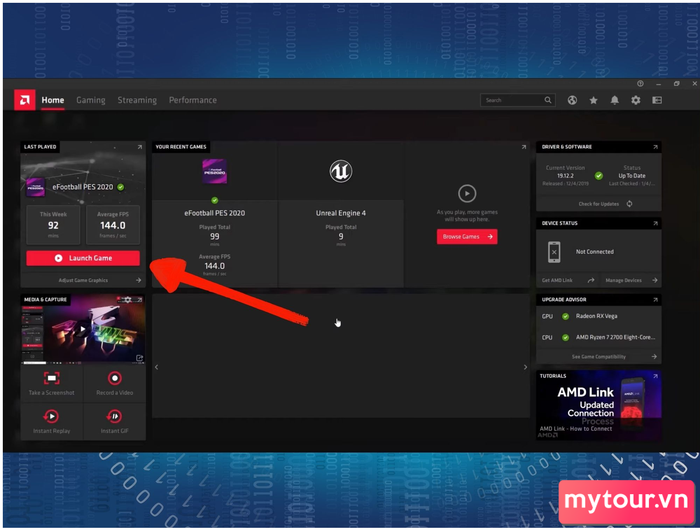
Task: Expand the Tutorials panel
Action: tap(655, 376)
